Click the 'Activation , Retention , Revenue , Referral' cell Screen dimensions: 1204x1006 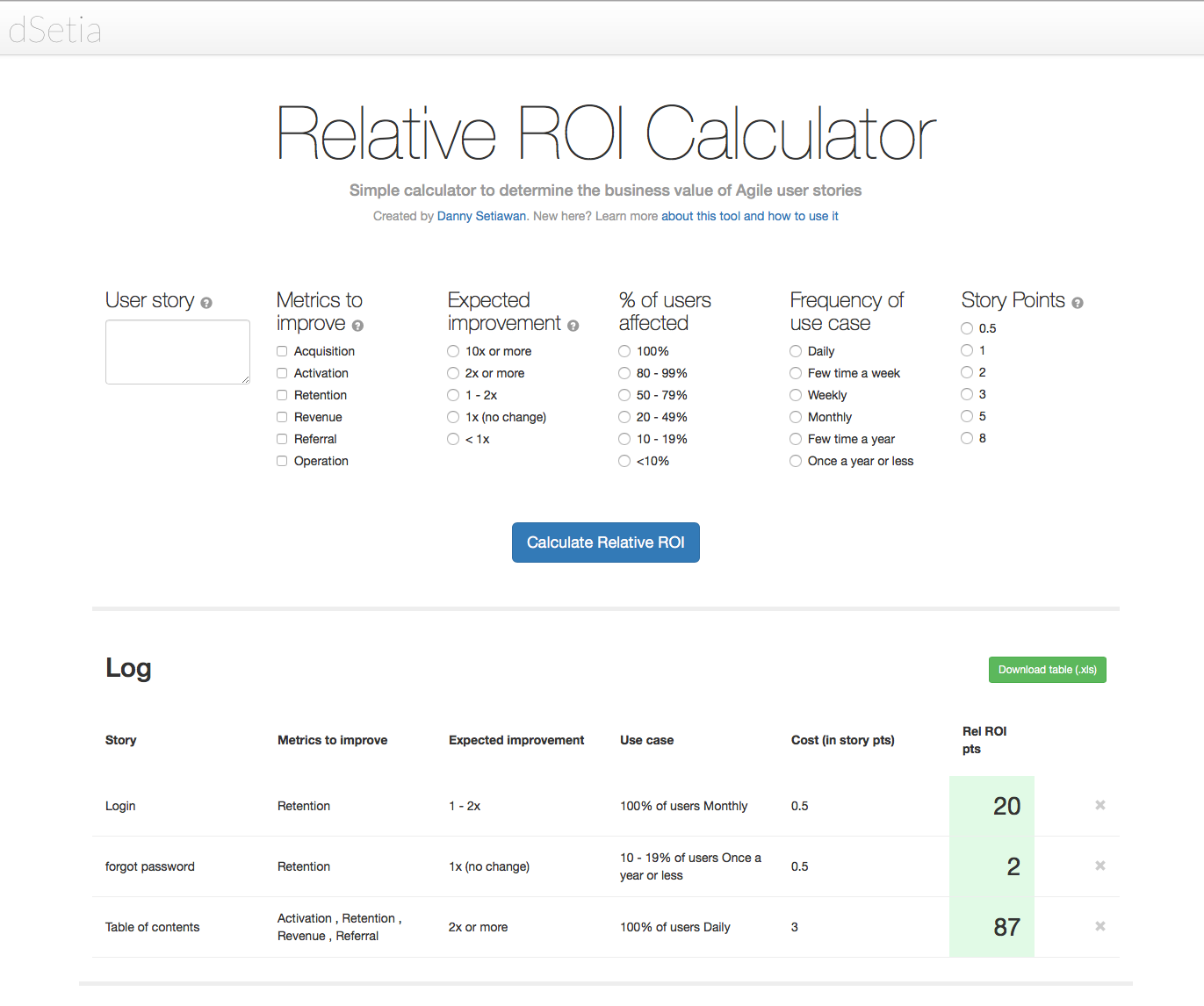[340, 927]
